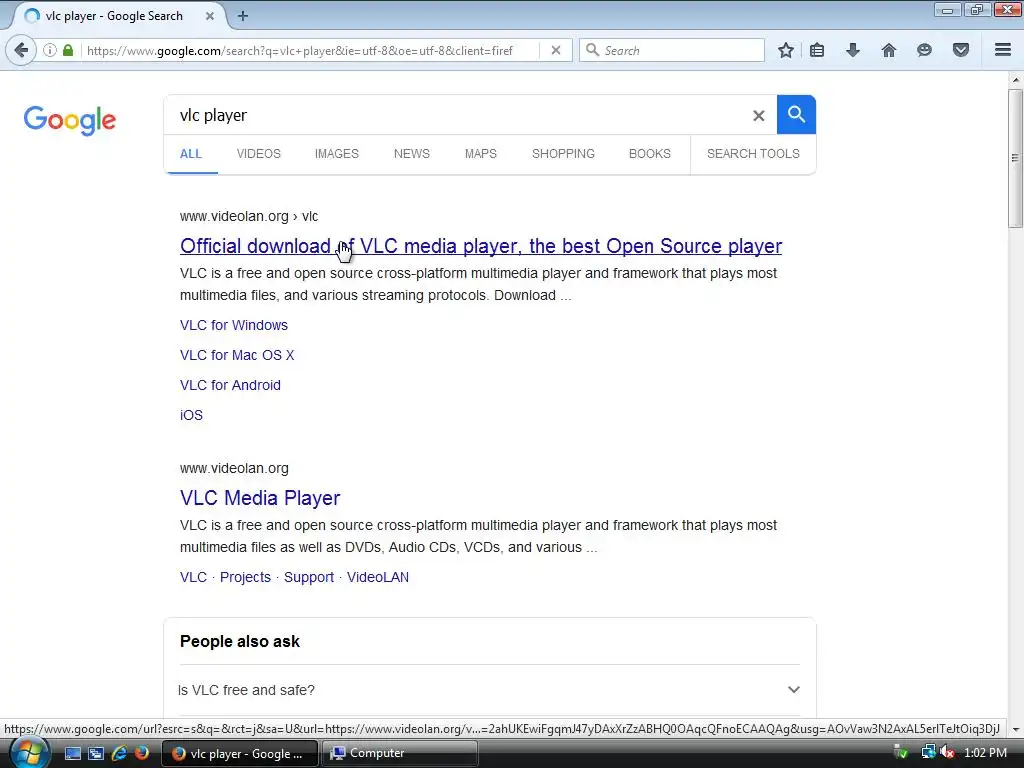Open the VideoLAN sitelink
Image resolution: width=1024 pixels, height=768 pixels.
(377, 577)
